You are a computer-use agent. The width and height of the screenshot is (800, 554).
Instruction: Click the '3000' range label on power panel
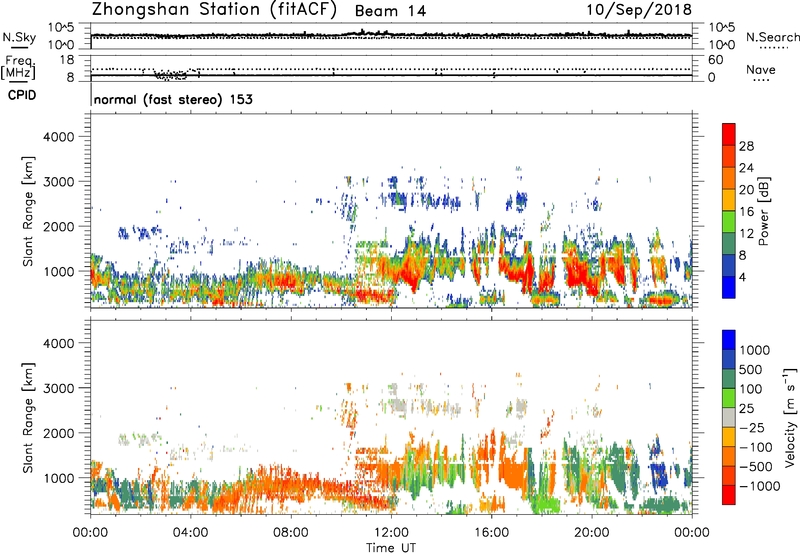pos(59,182)
